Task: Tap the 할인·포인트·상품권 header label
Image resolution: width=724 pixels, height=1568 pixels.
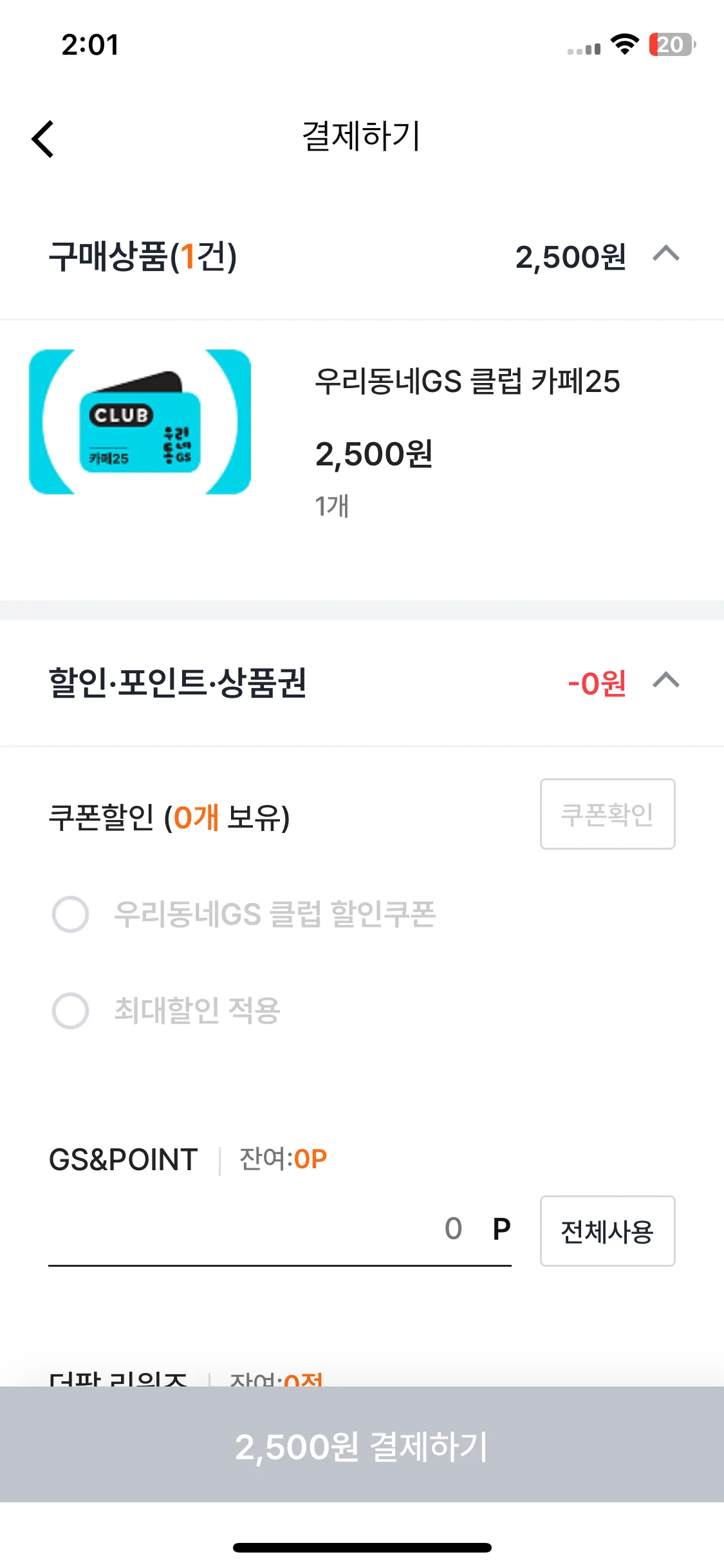Action: click(x=178, y=682)
